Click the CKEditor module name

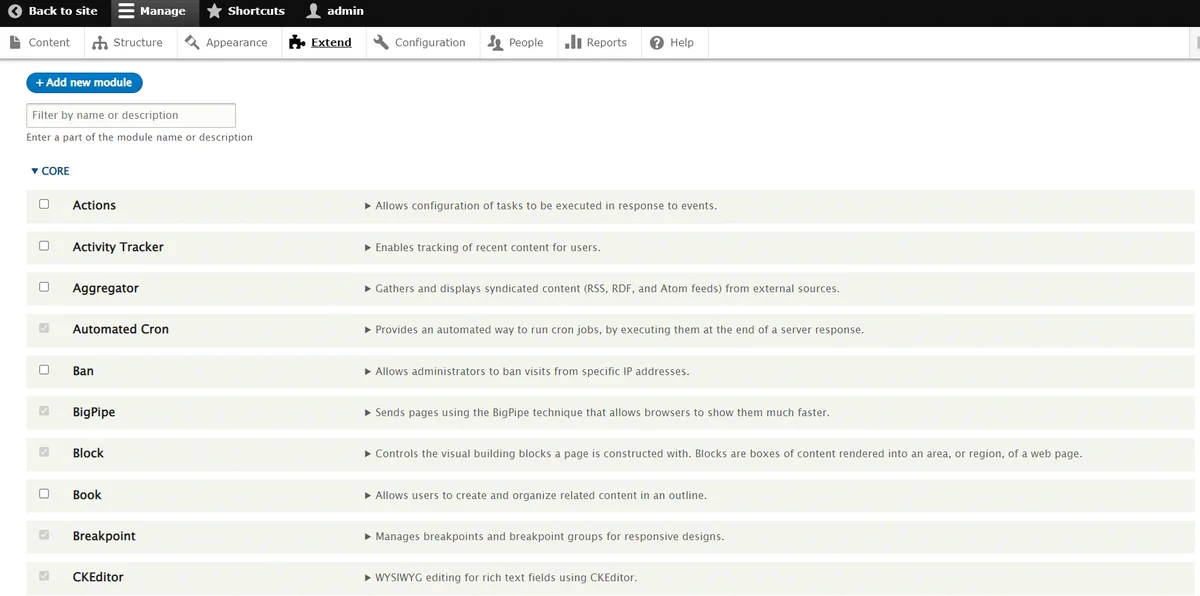(98, 577)
